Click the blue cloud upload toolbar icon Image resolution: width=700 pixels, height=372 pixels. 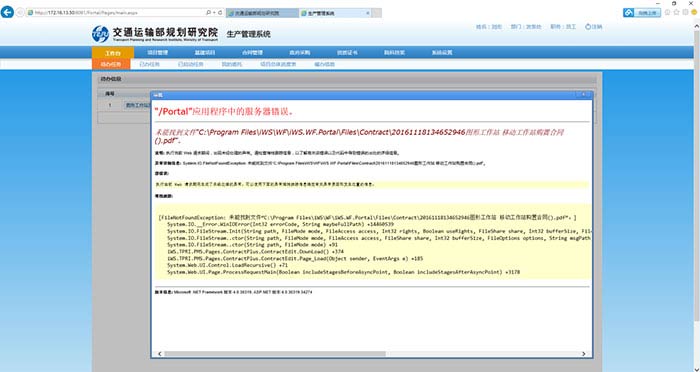coord(629,13)
